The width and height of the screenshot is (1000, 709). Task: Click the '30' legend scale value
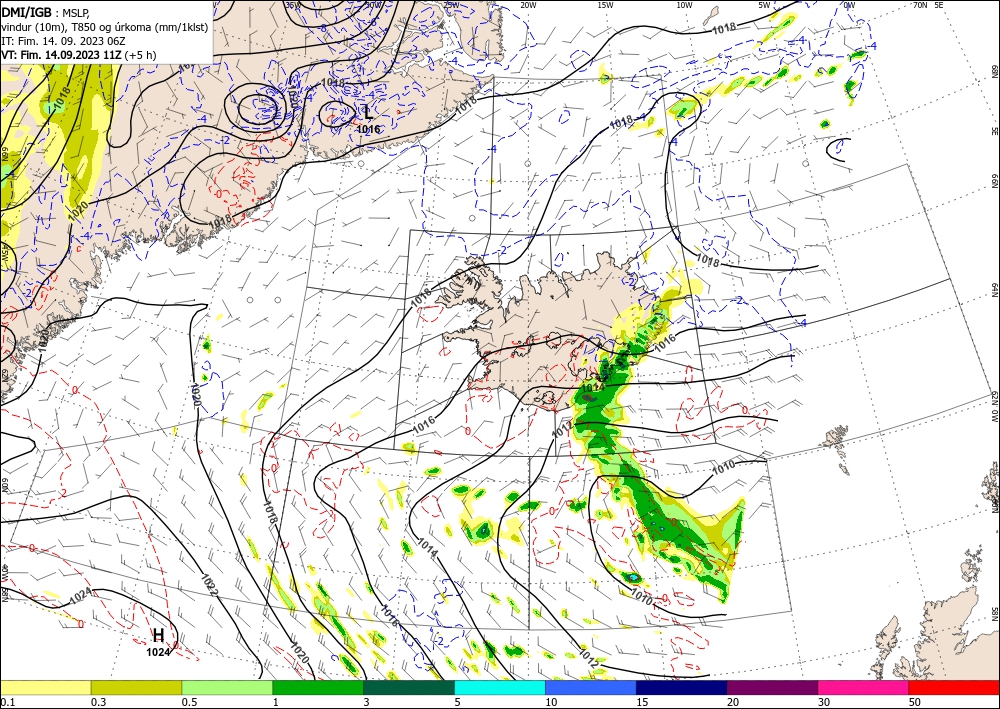[824, 701]
